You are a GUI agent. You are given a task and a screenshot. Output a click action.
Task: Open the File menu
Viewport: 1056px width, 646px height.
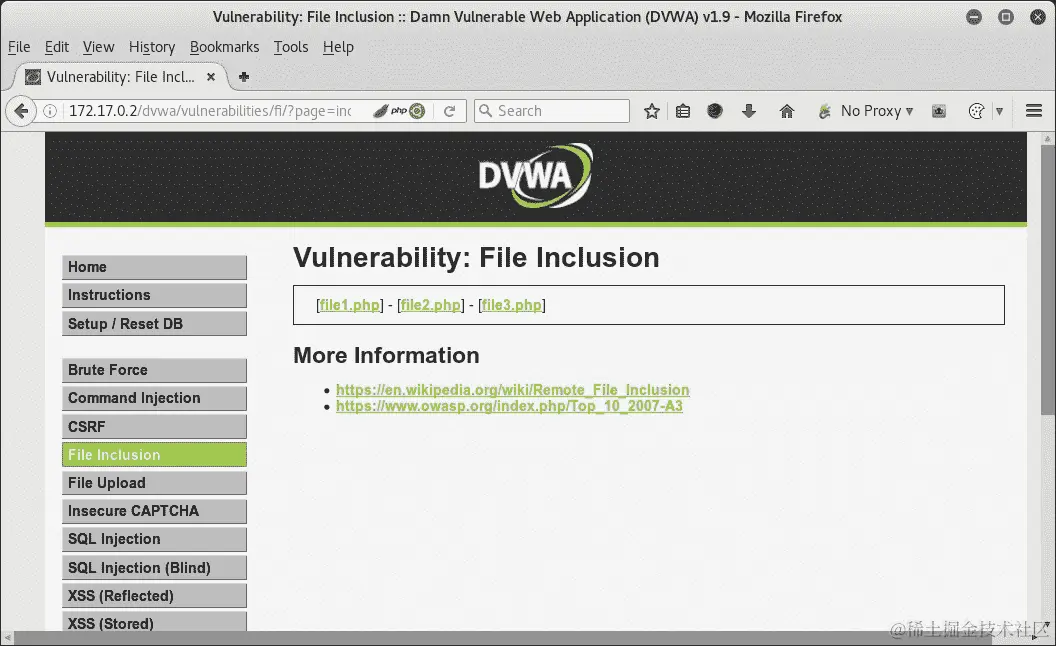pyautogui.click(x=19, y=47)
